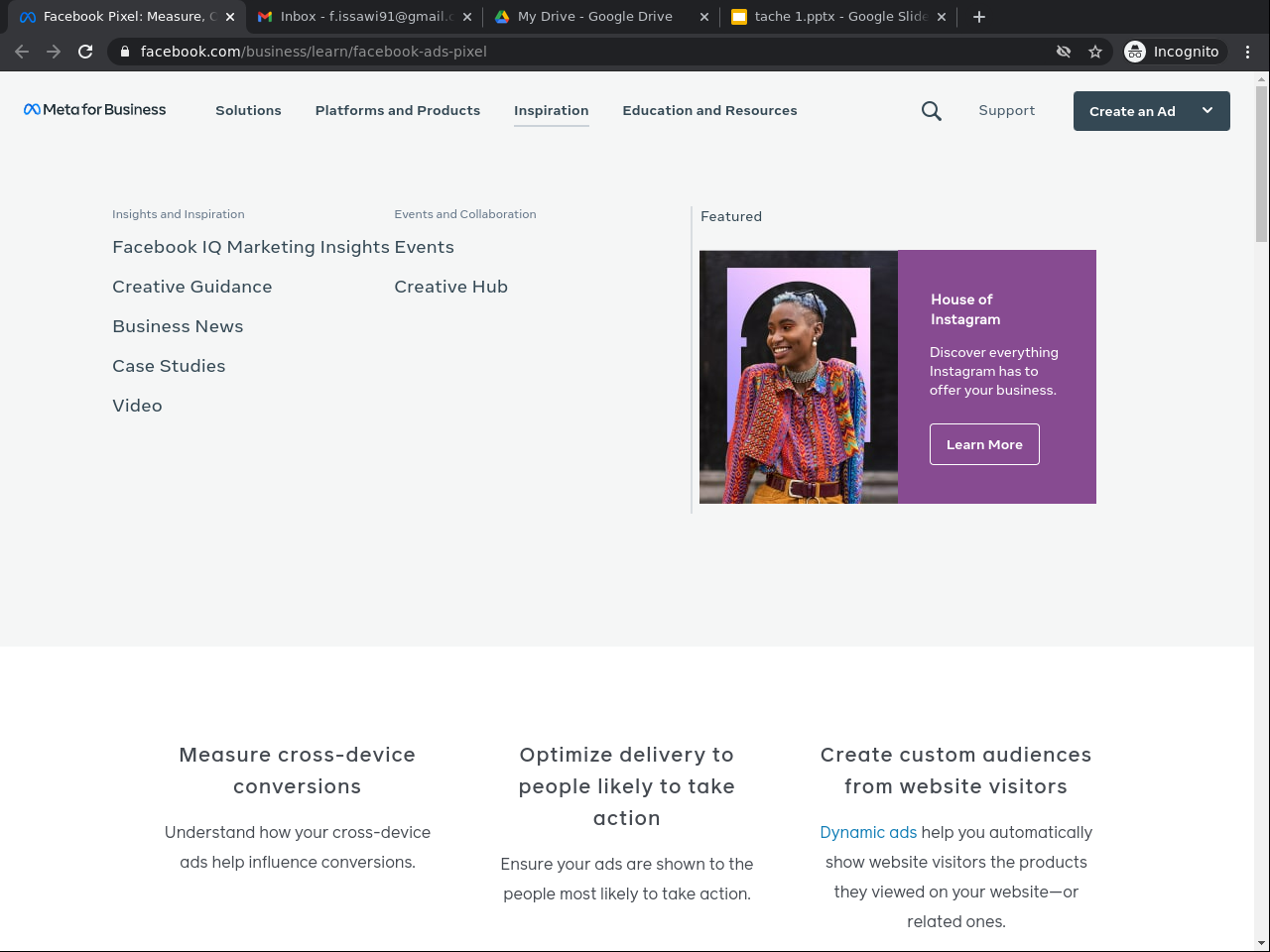The width and height of the screenshot is (1270, 952).
Task: Expand the Create an Ad dropdown arrow
Action: [x=1207, y=111]
